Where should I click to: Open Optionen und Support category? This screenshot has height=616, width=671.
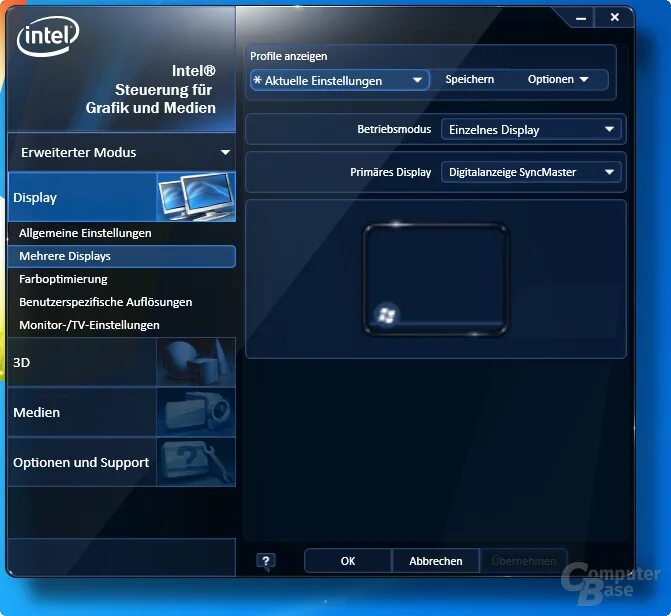click(122, 462)
